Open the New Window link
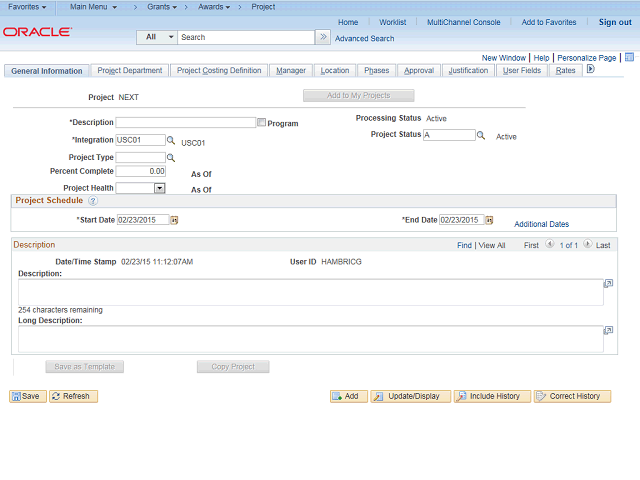The height and width of the screenshot is (480, 640). [504, 58]
